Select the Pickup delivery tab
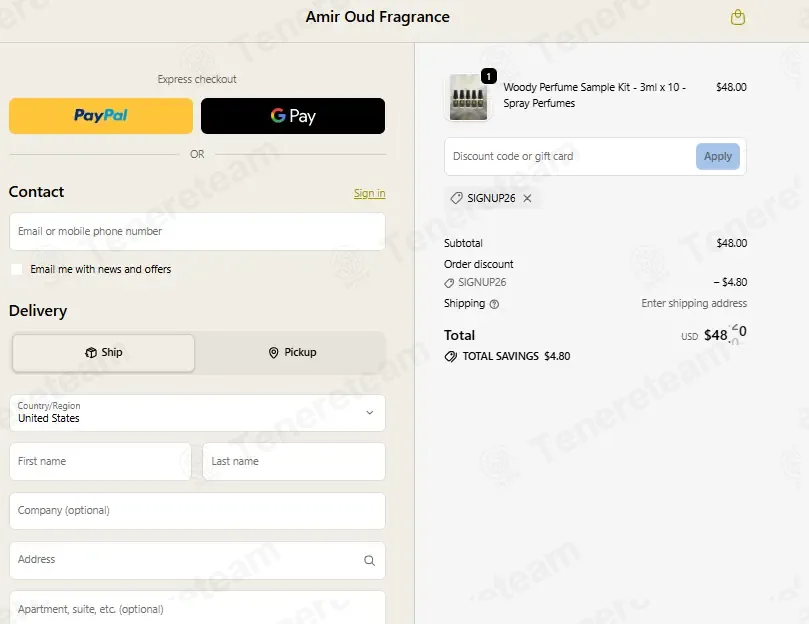 click(292, 353)
